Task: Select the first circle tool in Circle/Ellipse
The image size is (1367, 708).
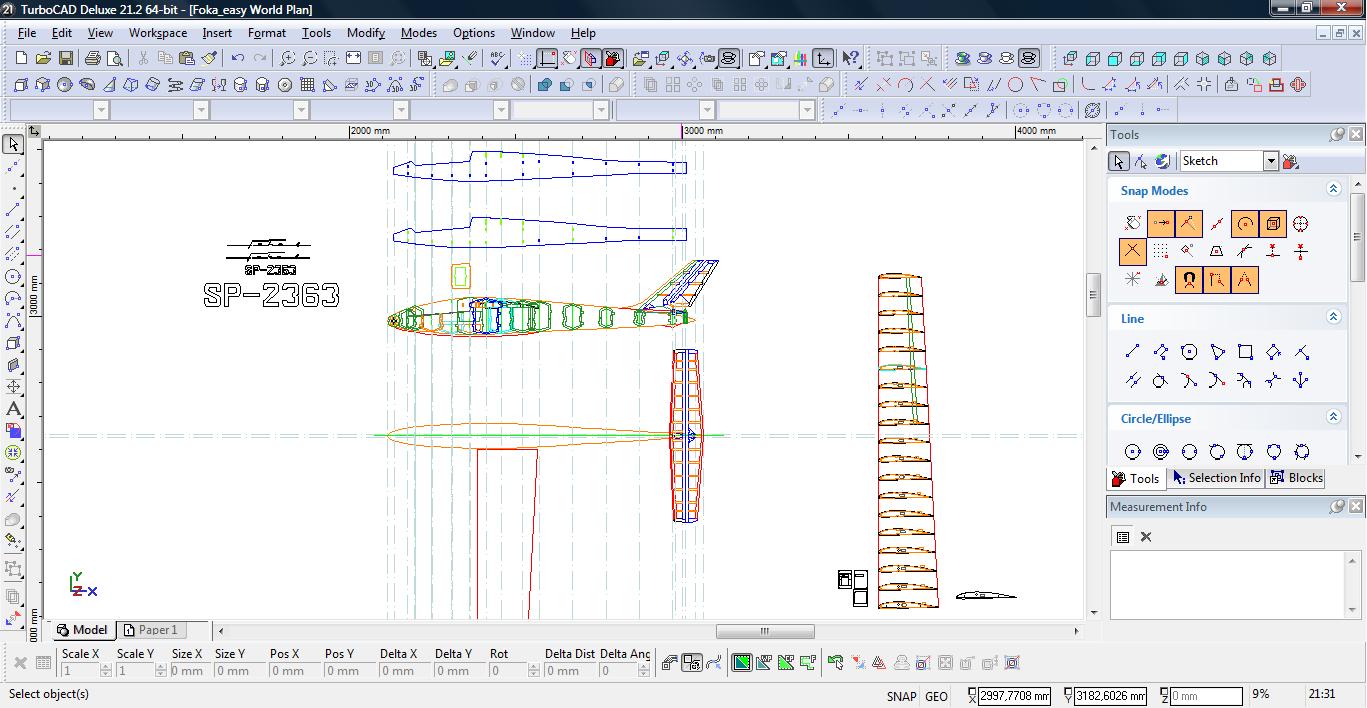Action: pyautogui.click(x=1132, y=452)
